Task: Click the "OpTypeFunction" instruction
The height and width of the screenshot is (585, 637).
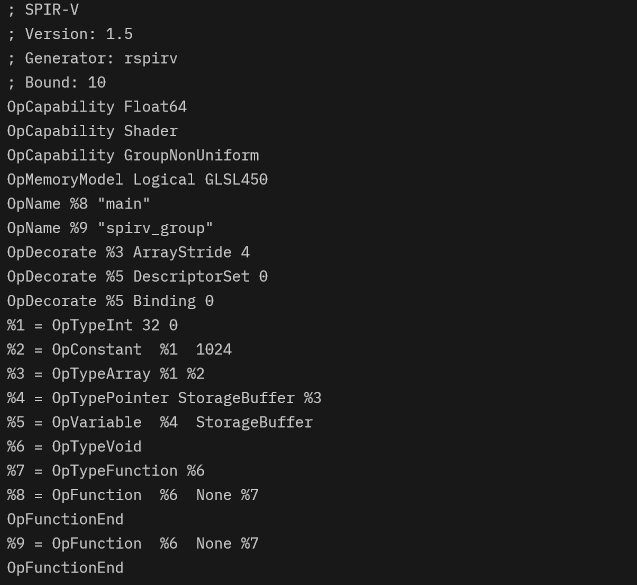Action: 115,471
